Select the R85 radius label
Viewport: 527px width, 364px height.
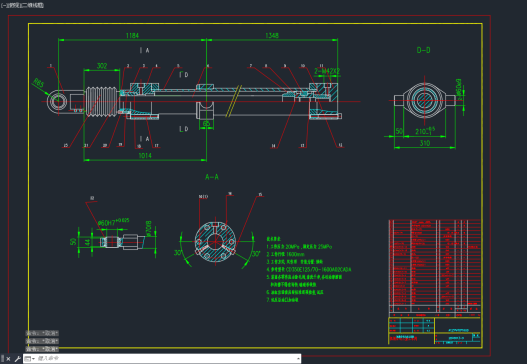coord(39,83)
